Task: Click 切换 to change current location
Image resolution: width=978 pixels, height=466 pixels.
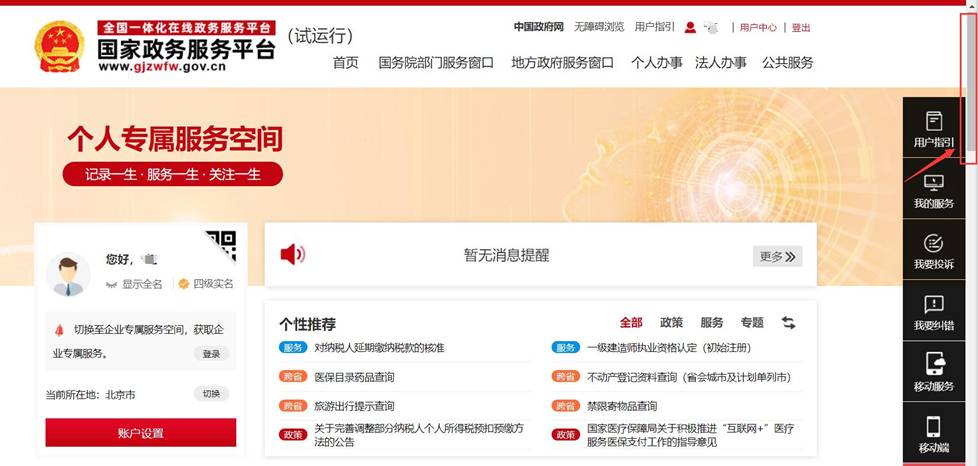Action: (211, 394)
